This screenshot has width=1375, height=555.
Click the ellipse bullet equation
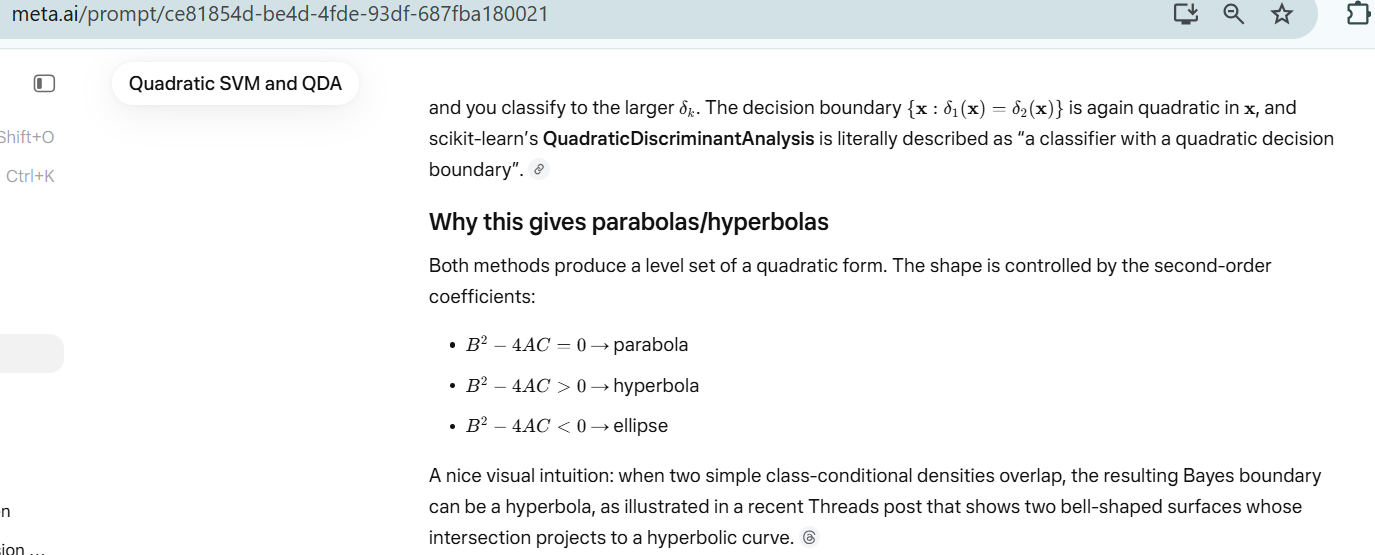click(x=566, y=426)
